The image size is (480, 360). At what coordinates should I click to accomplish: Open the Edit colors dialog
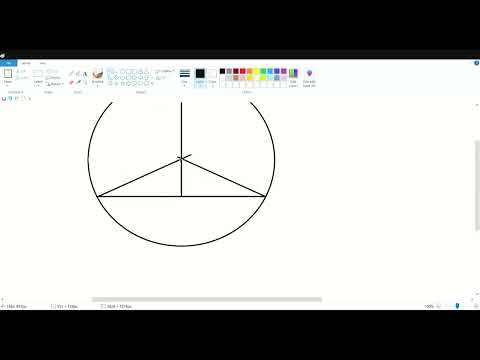(293, 78)
